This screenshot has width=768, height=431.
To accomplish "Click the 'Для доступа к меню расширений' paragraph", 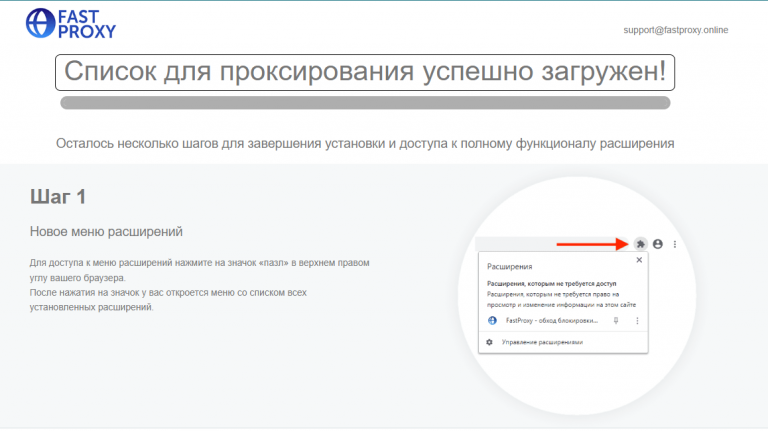I will [199, 270].
